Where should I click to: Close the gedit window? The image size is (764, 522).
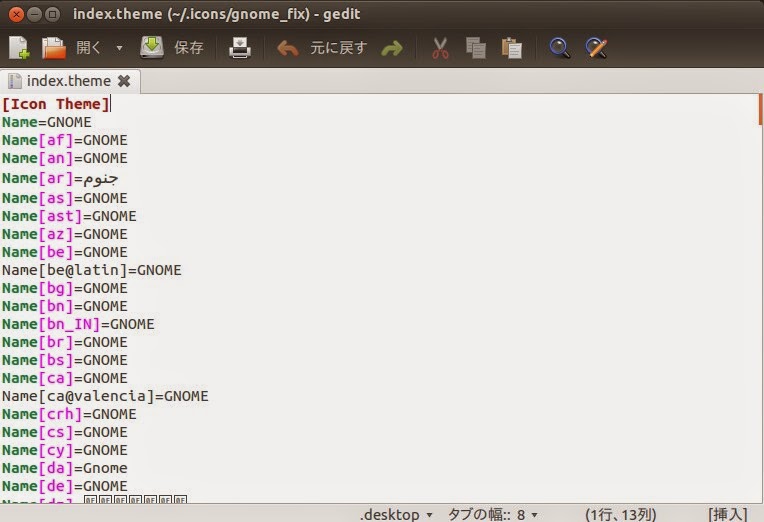[16, 15]
